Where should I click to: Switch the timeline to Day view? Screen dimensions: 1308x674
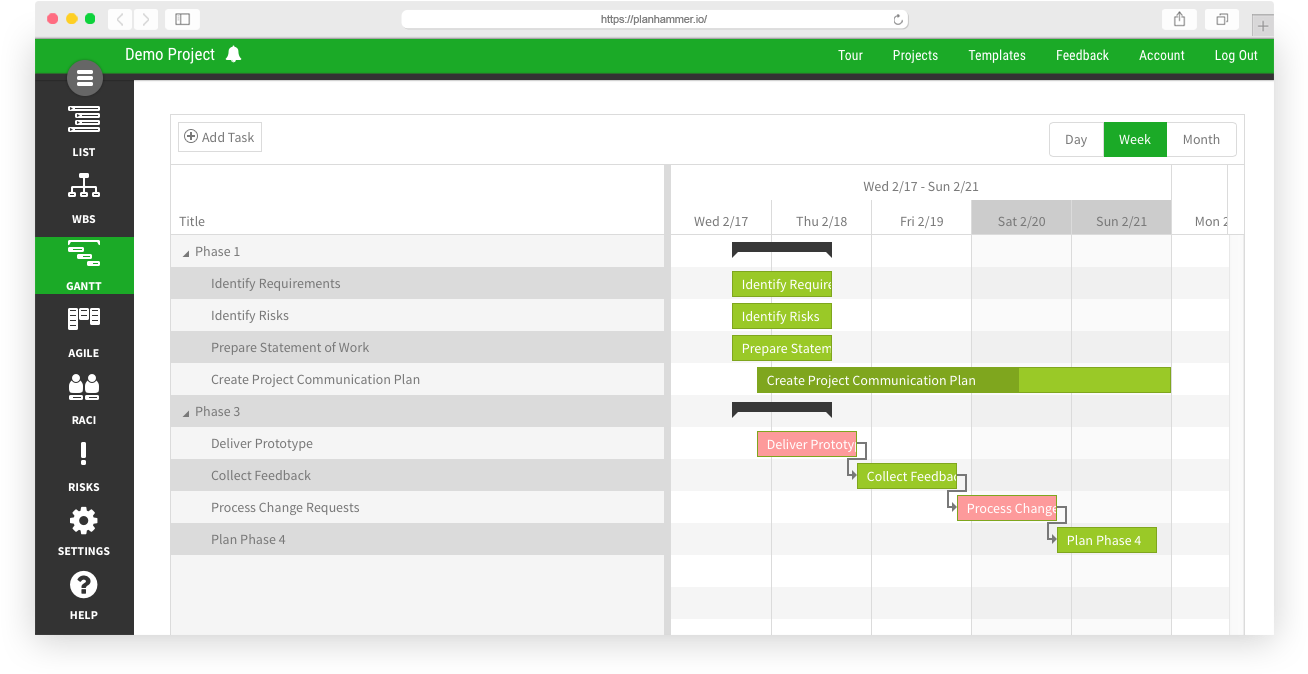coord(1076,140)
